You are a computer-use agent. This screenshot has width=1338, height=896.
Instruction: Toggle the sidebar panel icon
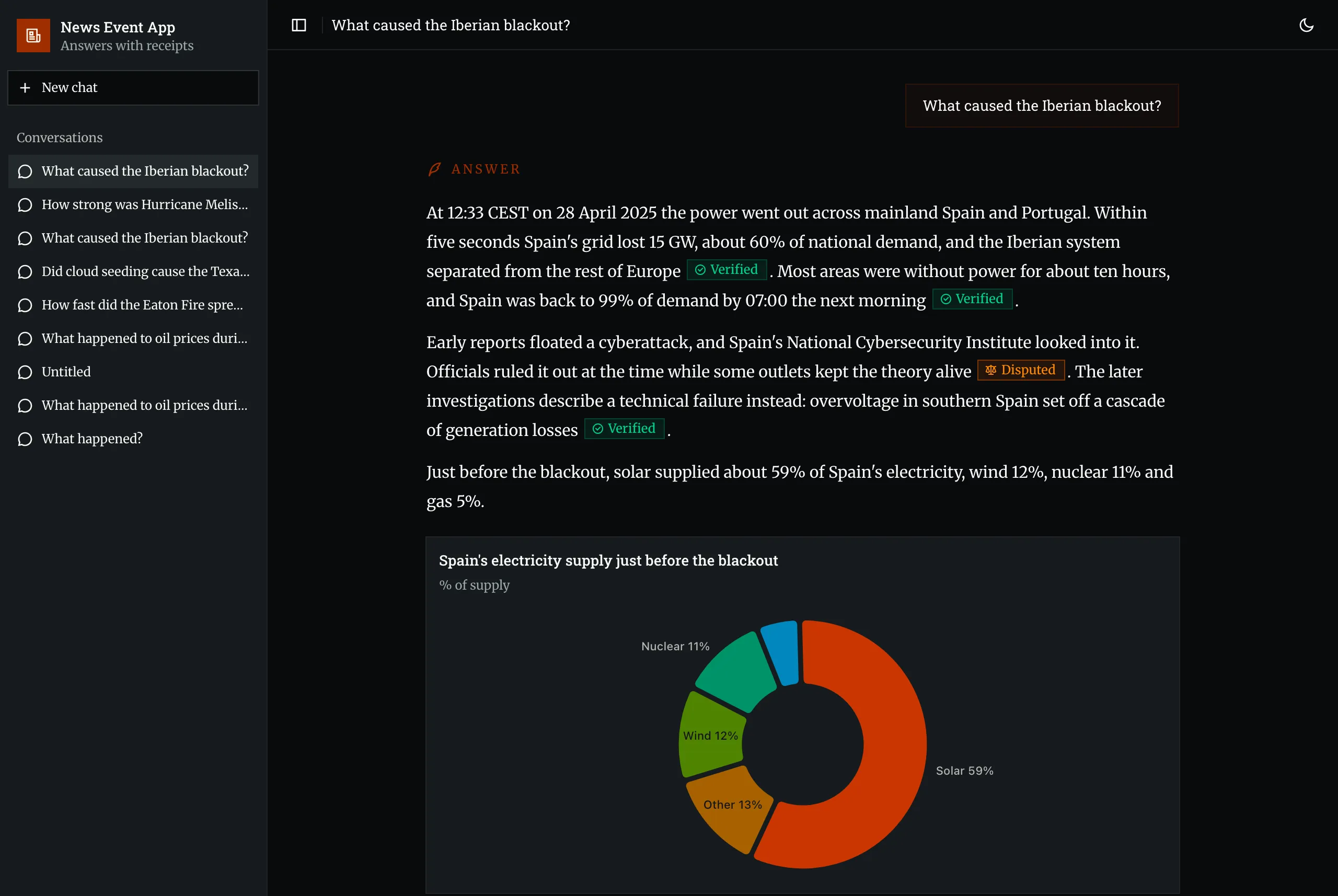[299, 25]
